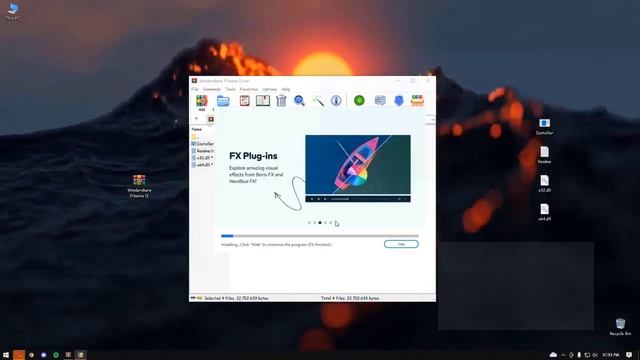
Task: Click 'Selected 4 files' status bar text
Action: [236, 298]
